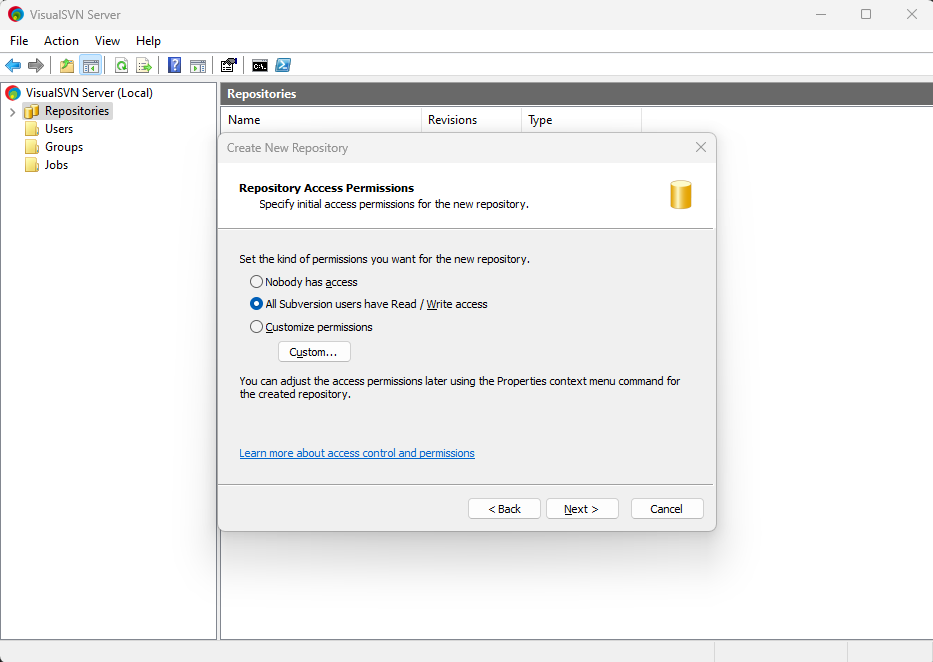Expand the Repositories tree node arrow
The height and width of the screenshot is (662, 933).
click(12, 111)
